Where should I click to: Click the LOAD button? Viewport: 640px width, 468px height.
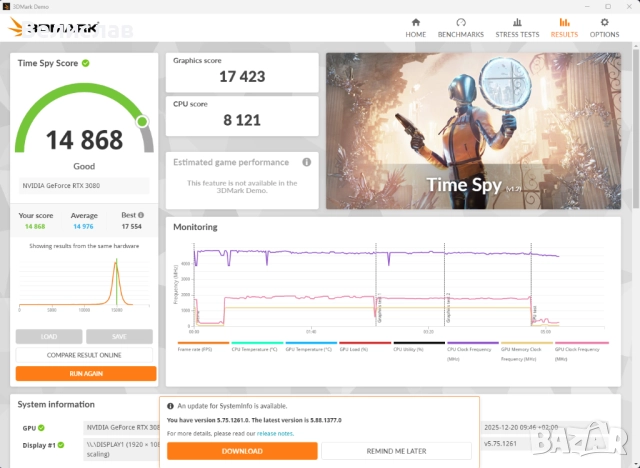[49, 337]
